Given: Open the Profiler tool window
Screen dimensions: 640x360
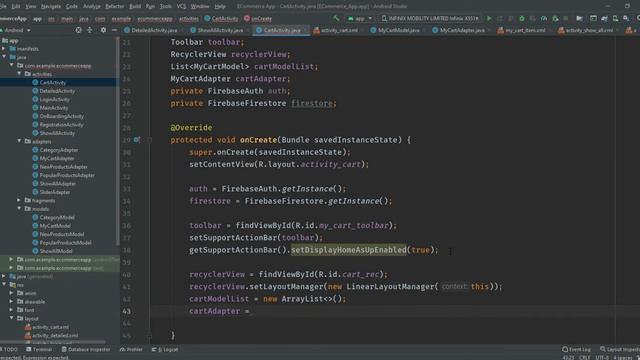Looking at the screenshot, I should click(131, 350).
